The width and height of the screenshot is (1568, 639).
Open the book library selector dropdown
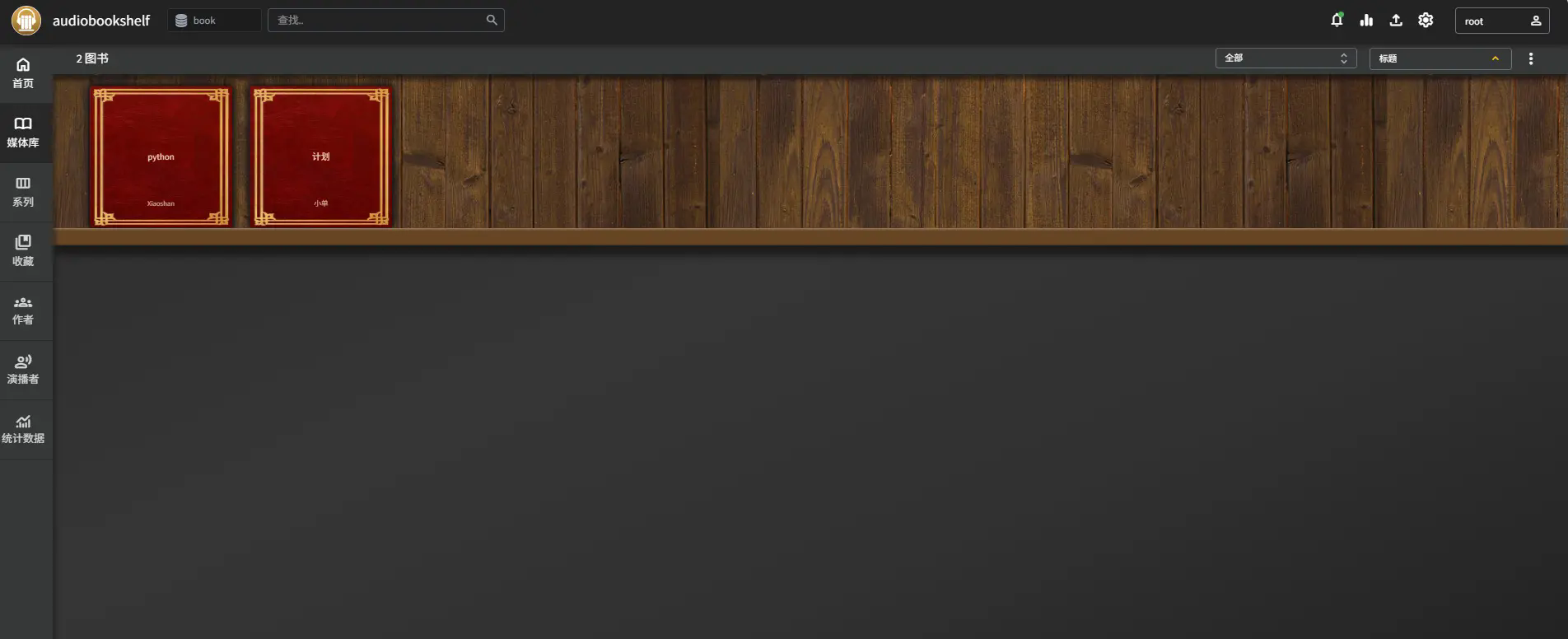[x=214, y=21]
